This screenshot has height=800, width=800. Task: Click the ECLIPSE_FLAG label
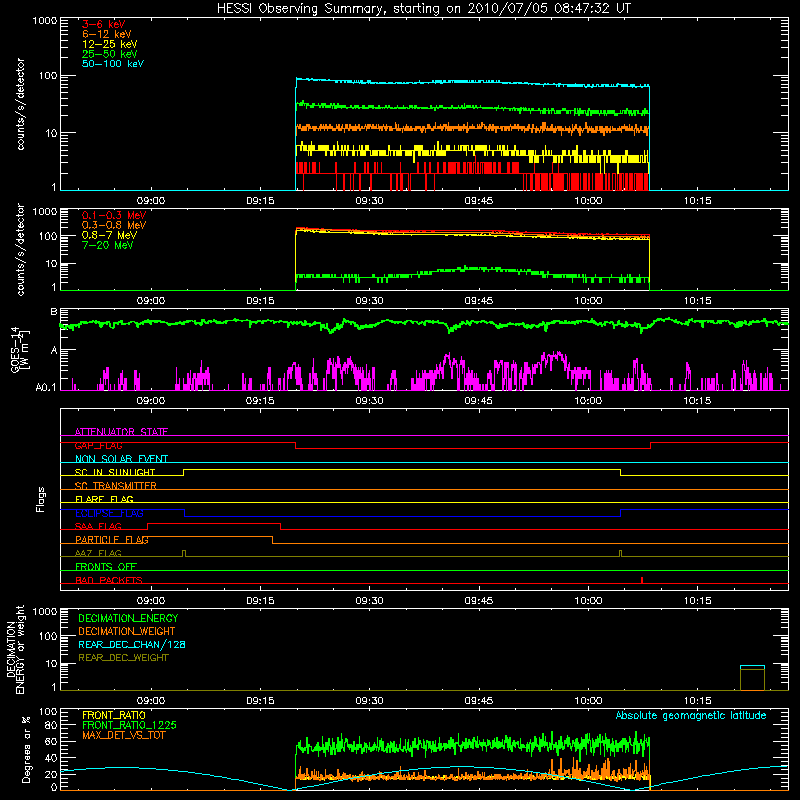tap(109, 513)
